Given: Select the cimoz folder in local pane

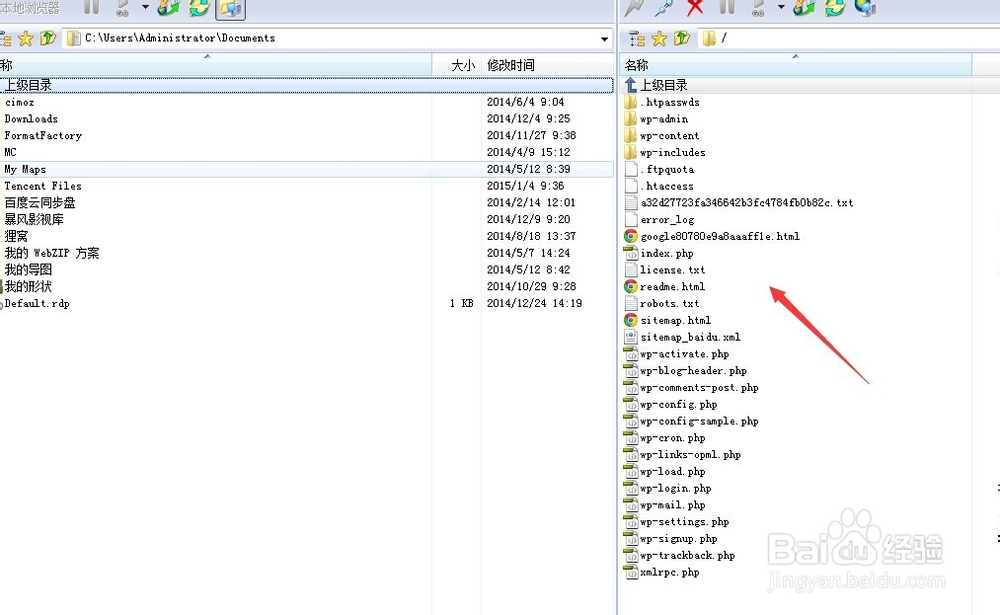Looking at the screenshot, I should 20,102.
